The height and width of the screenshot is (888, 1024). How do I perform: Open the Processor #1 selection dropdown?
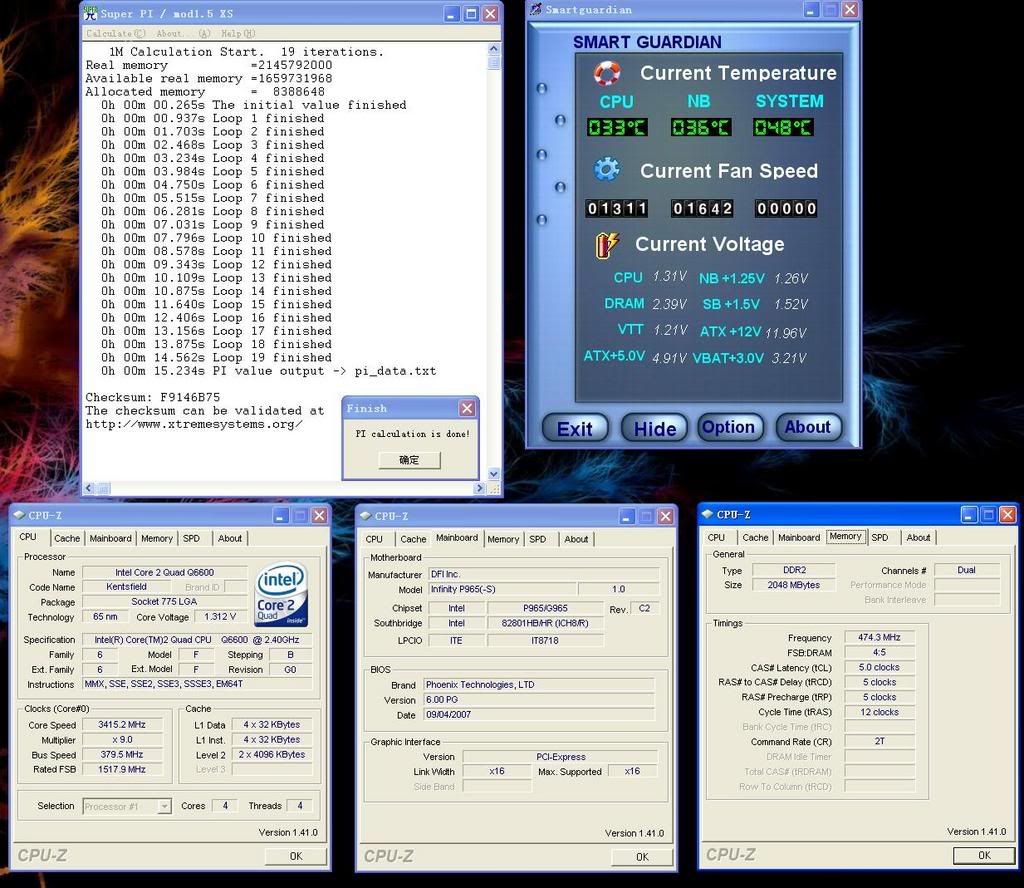pos(164,806)
